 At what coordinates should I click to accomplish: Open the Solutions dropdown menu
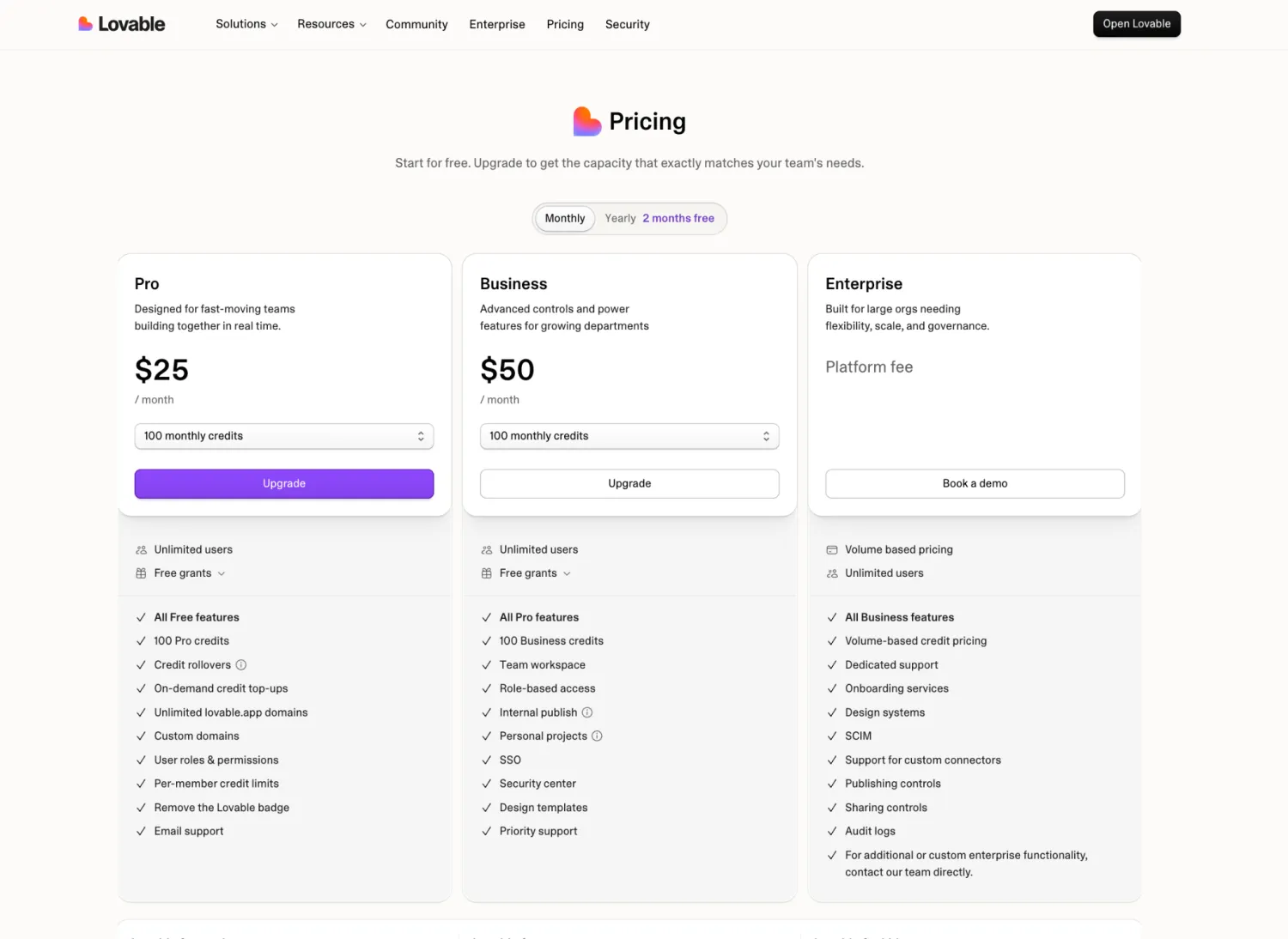(246, 24)
